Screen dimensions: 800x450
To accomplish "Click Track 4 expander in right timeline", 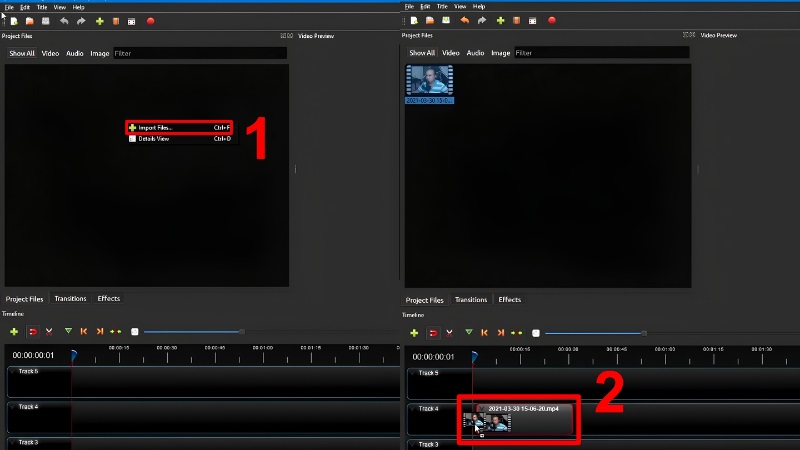I will 412,409.
